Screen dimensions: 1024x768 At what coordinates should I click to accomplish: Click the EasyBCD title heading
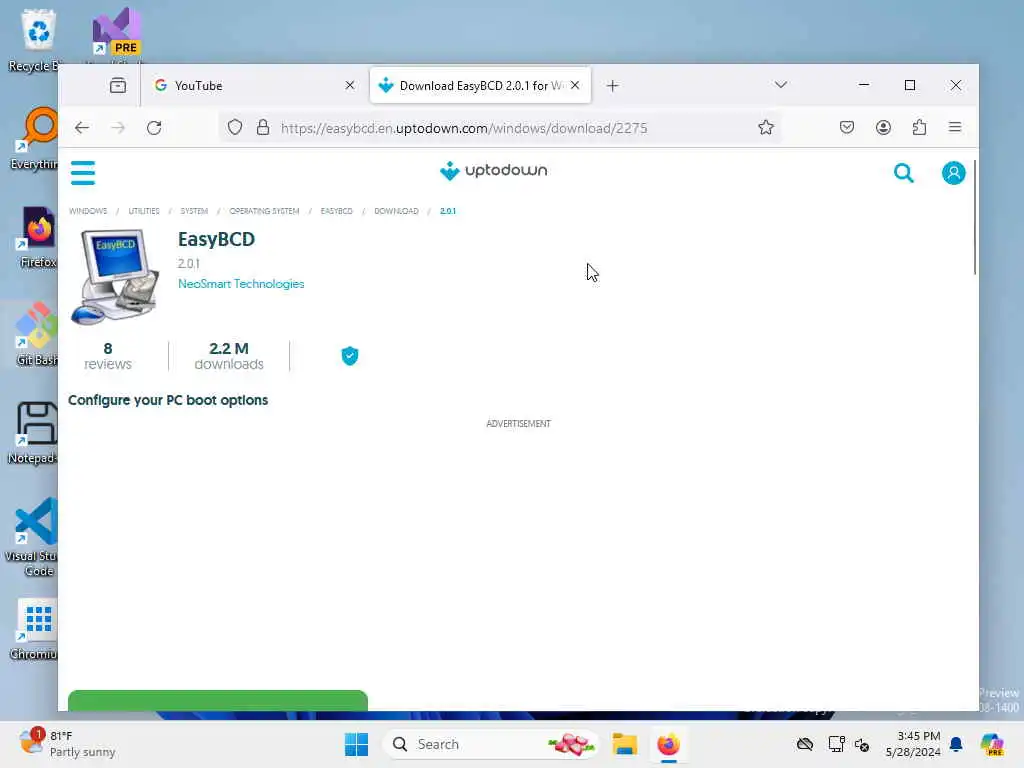click(x=216, y=239)
